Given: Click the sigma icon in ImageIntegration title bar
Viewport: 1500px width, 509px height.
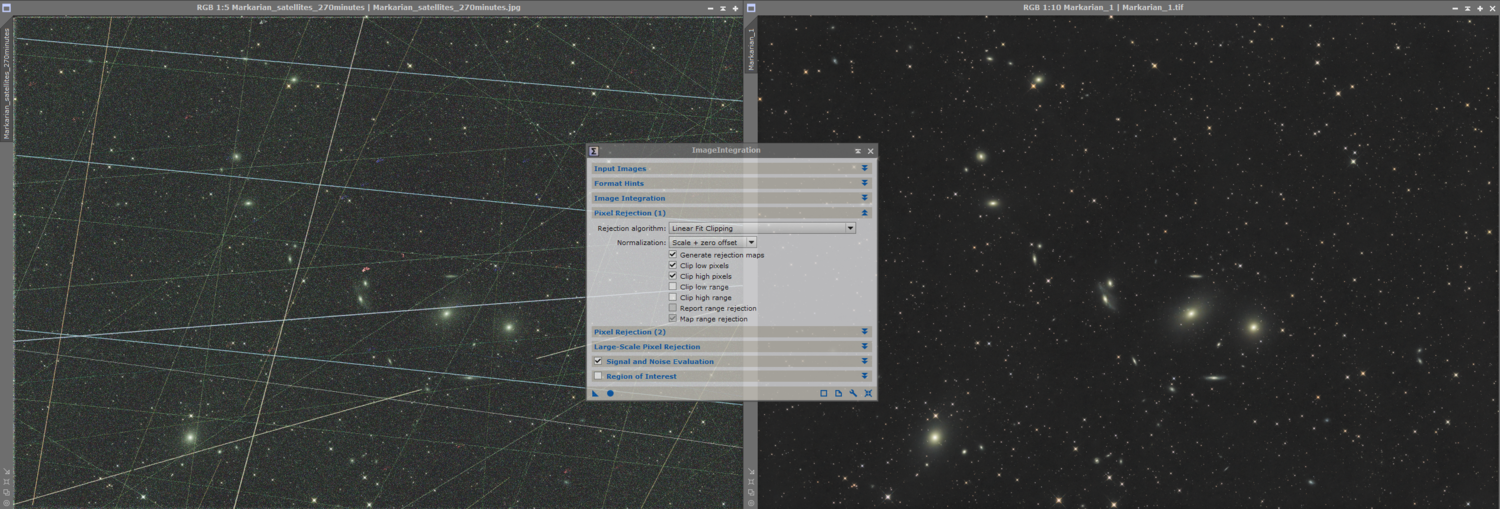Looking at the screenshot, I should [x=594, y=151].
